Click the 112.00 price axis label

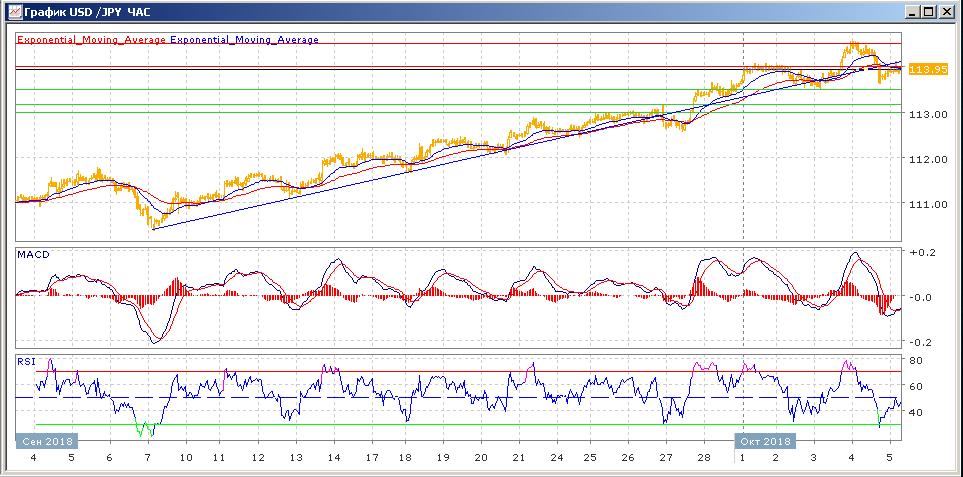point(929,159)
